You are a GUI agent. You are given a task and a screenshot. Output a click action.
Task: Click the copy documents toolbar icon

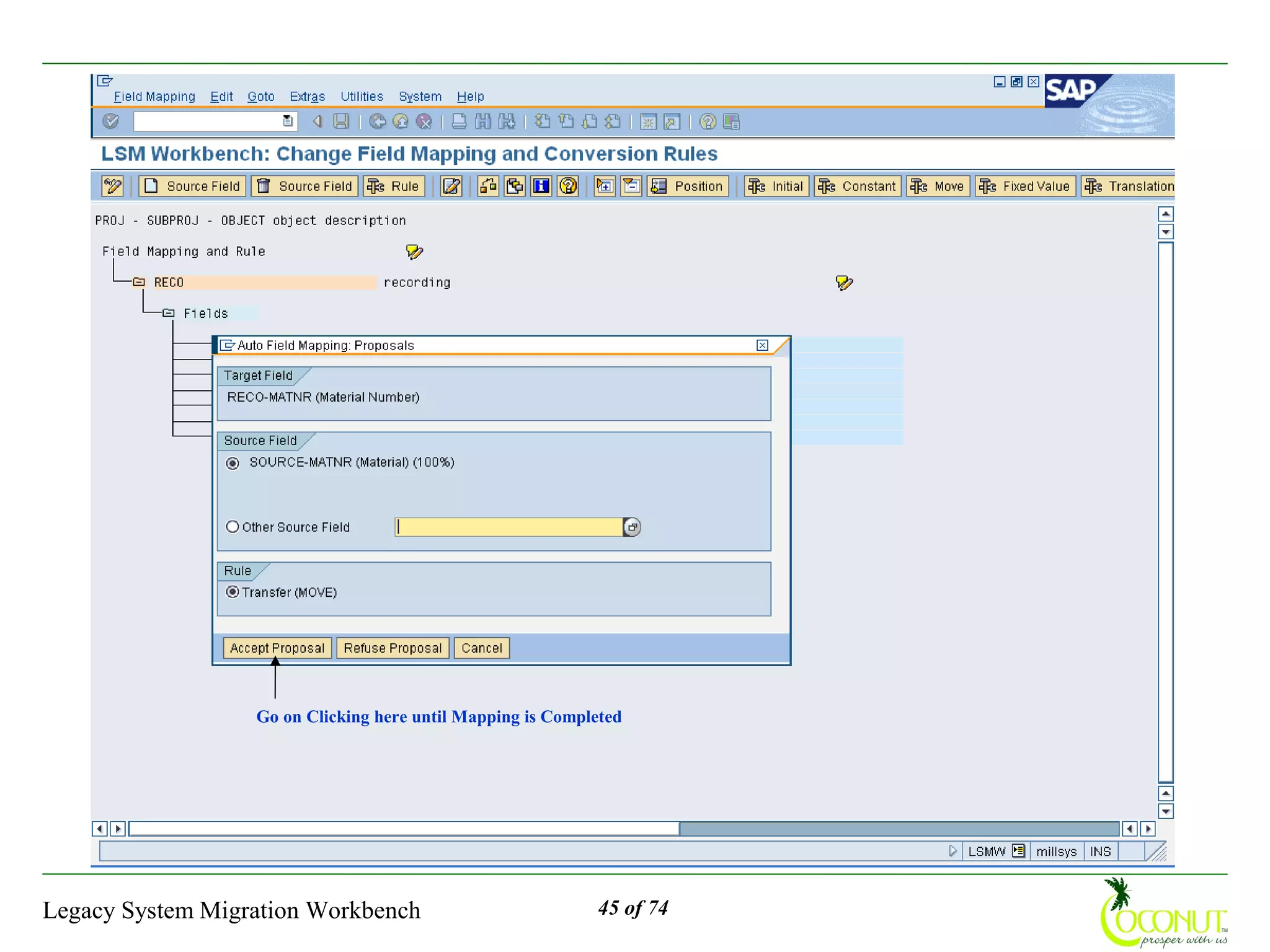point(515,186)
